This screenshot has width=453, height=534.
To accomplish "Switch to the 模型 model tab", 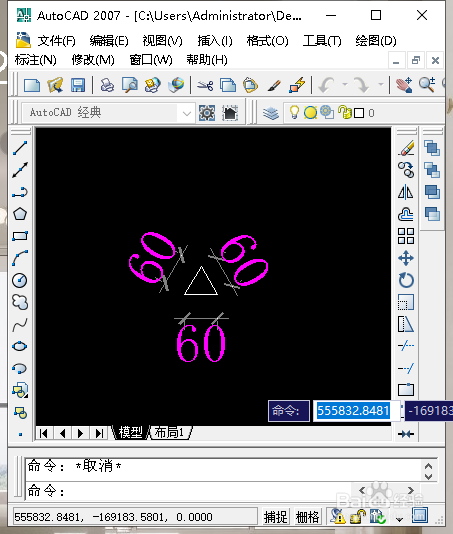I will 130,433.
